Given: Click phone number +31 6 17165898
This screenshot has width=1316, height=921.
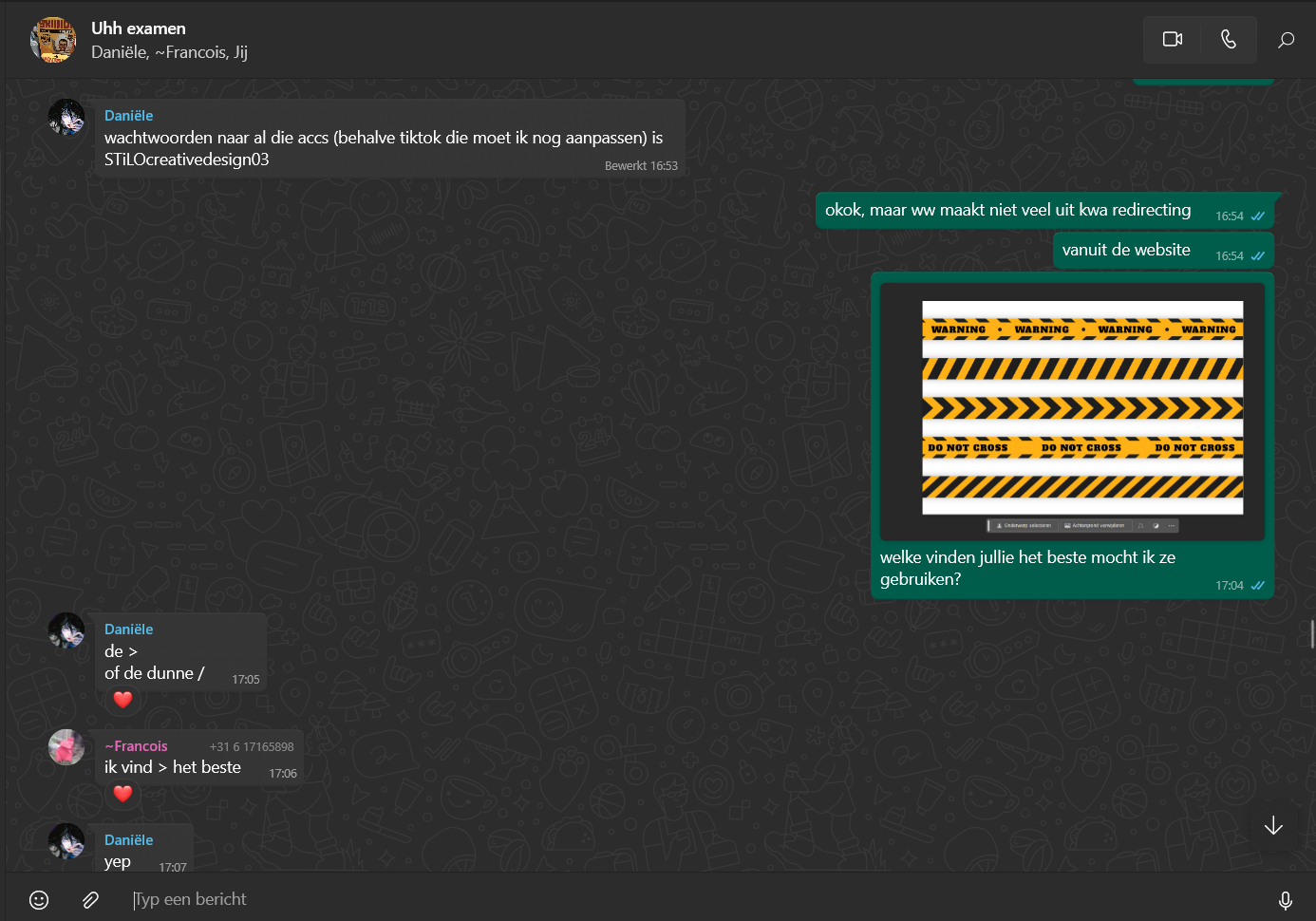Looking at the screenshot, I should 252,747.
